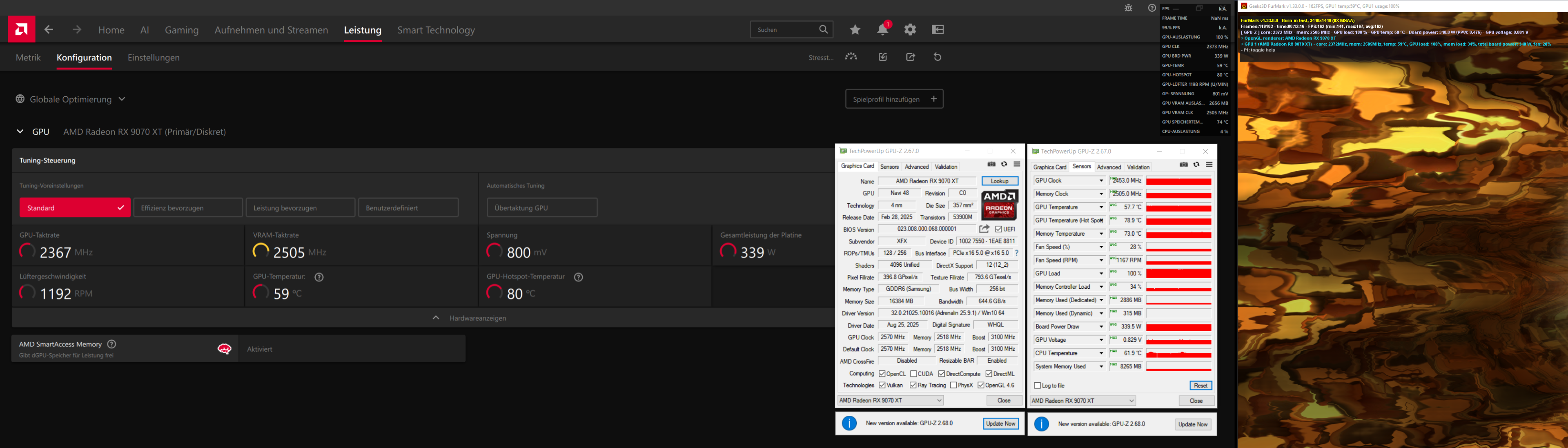Click the import profile icon
Screen dimensions: 1568x448
tap(882, 57)
